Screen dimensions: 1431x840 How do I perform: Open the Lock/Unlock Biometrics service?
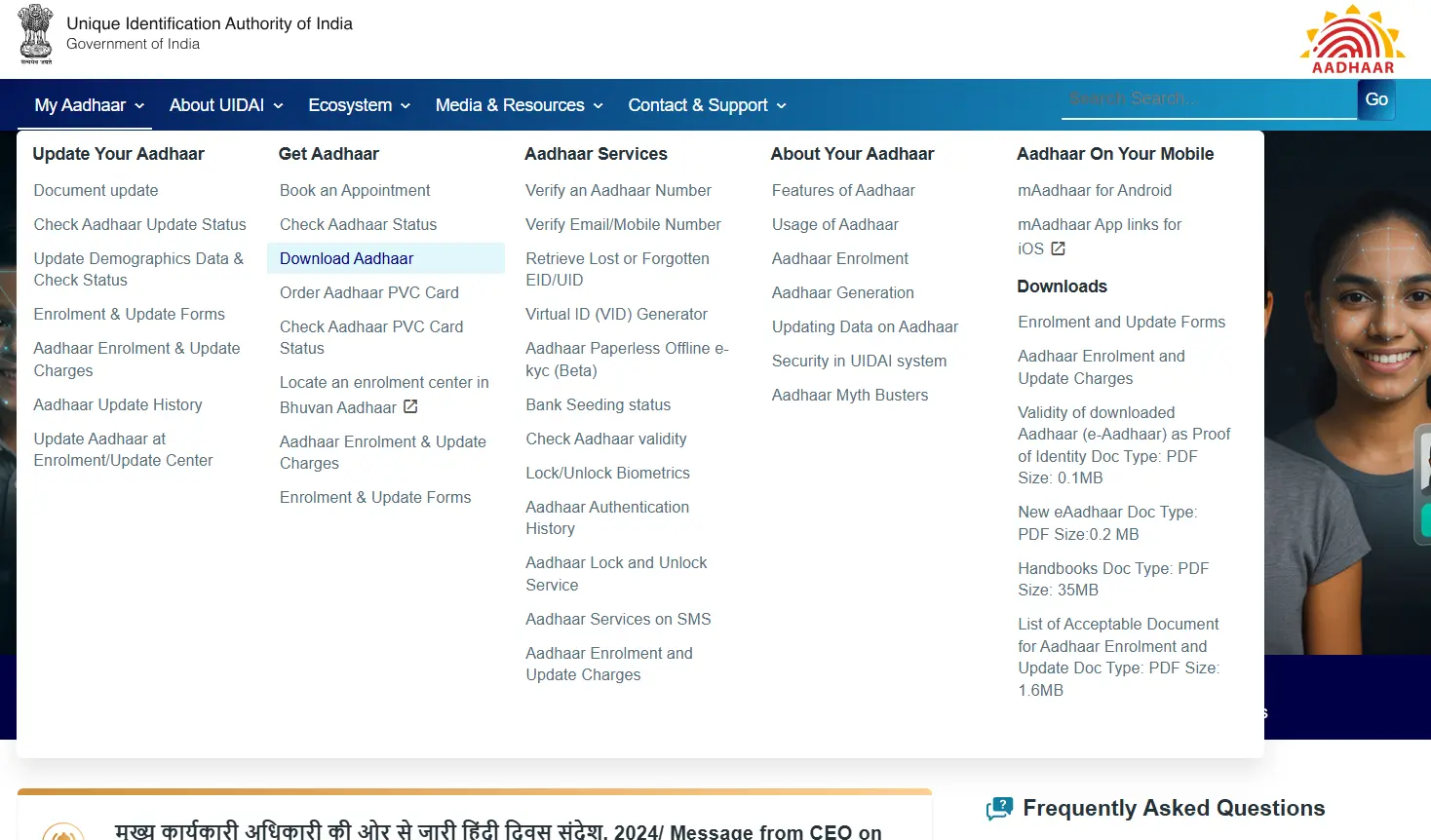(x=607, y=473)
